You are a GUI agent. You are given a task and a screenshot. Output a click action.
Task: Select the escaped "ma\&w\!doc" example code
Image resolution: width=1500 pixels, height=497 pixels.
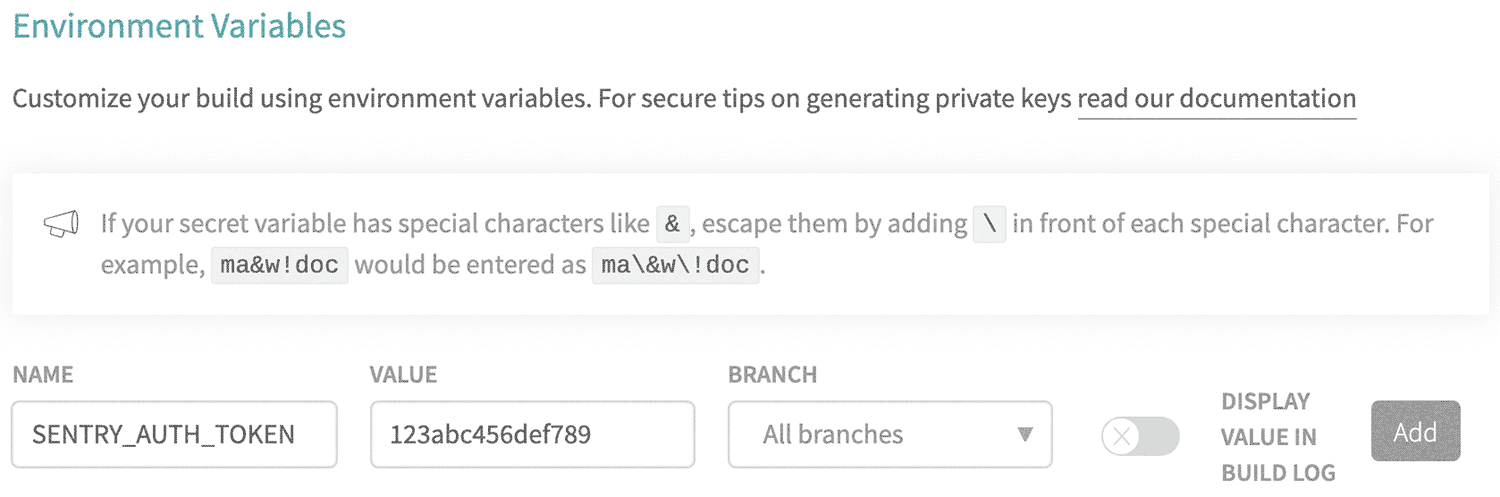[x=676, y=268]
